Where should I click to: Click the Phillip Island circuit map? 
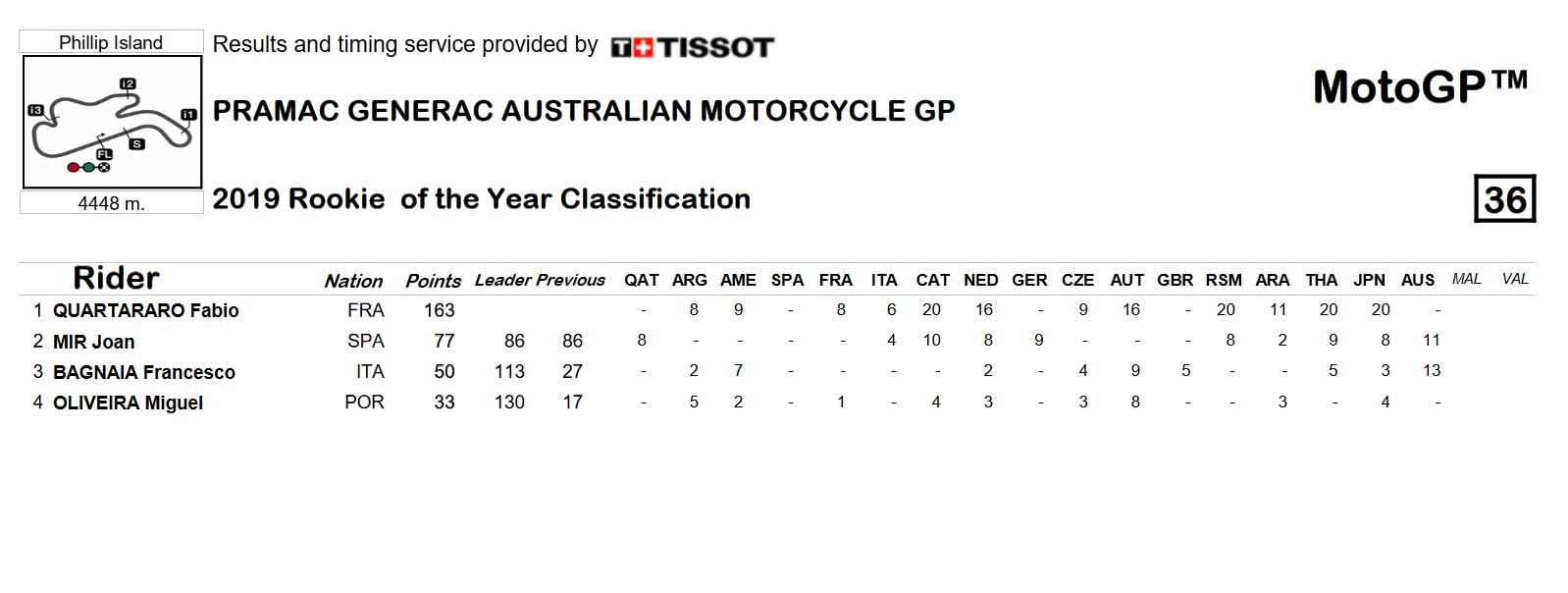coord(112,122)
